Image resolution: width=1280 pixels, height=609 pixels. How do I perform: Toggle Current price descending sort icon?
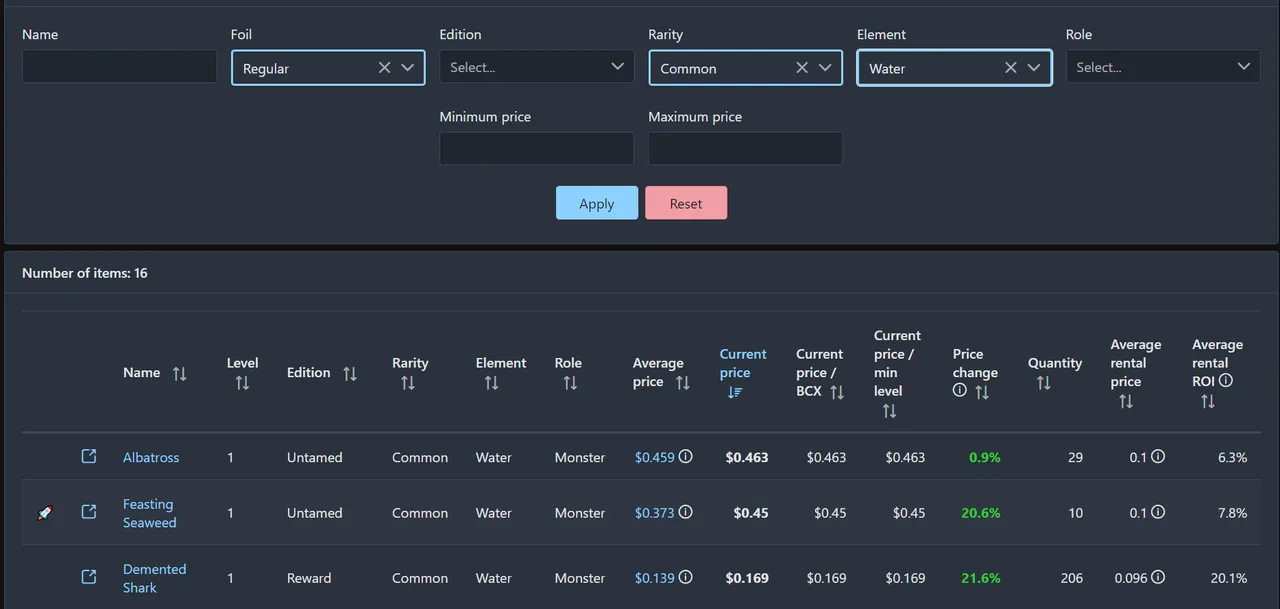[x=736, y=392]
